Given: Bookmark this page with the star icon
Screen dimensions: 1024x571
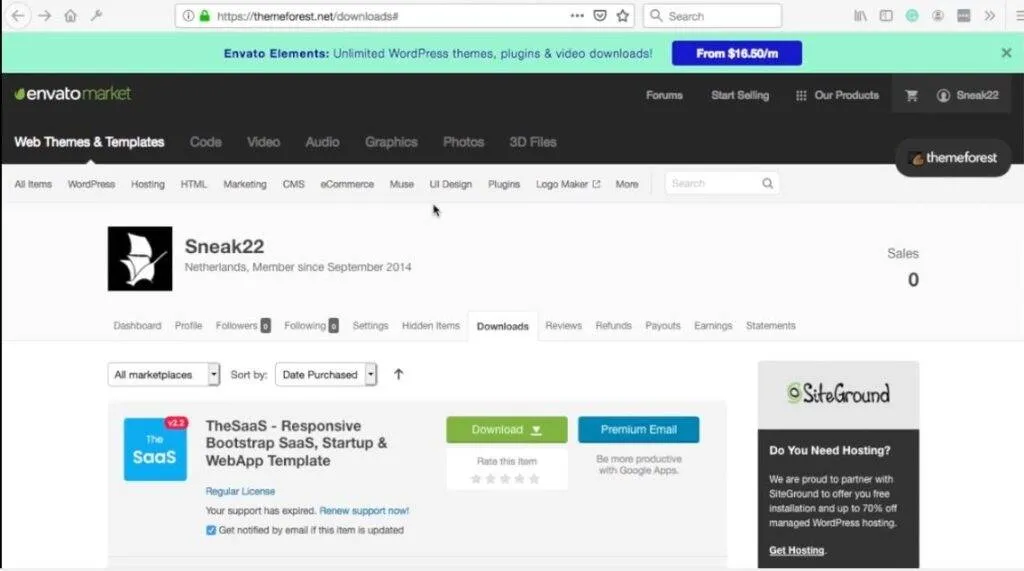Looking at the screenshot, I should (x=622, y=16).
